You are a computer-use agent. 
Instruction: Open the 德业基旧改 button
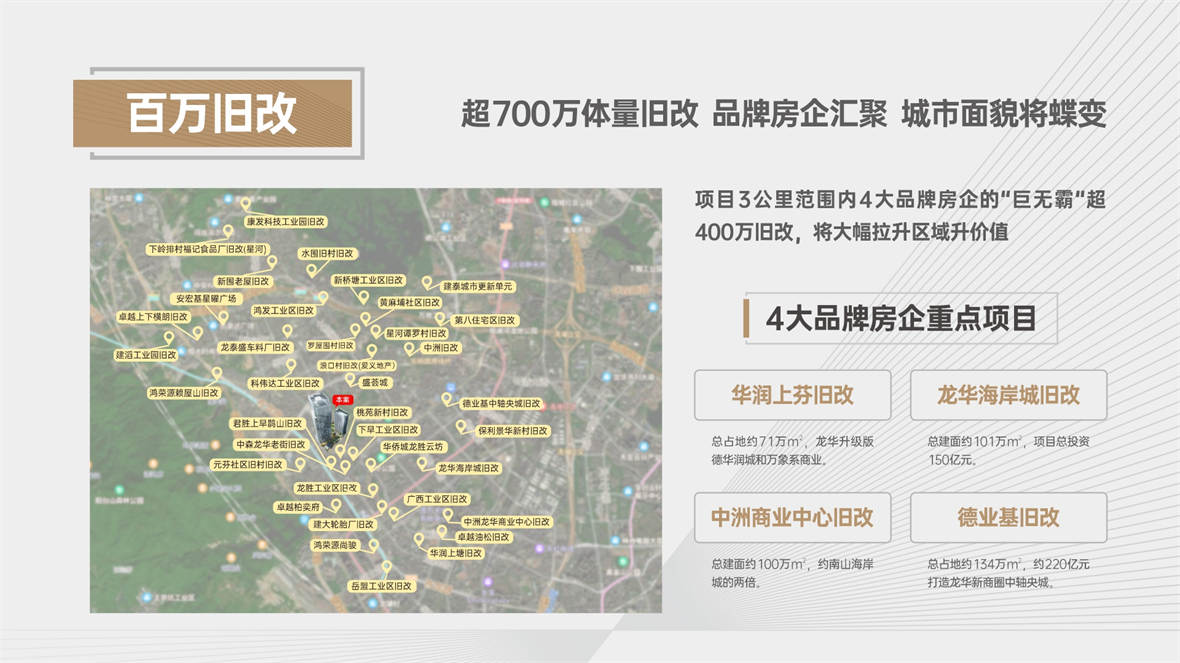1008,518
